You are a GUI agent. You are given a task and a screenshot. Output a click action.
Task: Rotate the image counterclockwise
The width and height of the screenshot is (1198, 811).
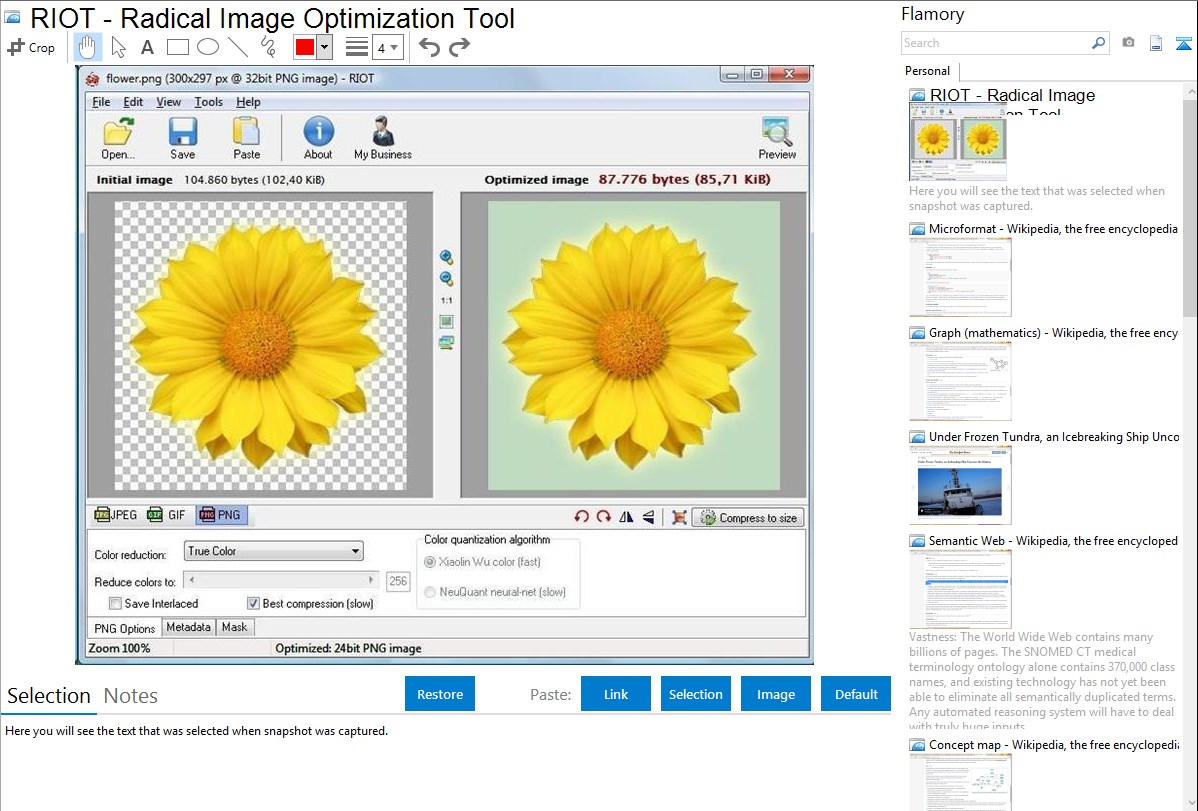point(581,517)
